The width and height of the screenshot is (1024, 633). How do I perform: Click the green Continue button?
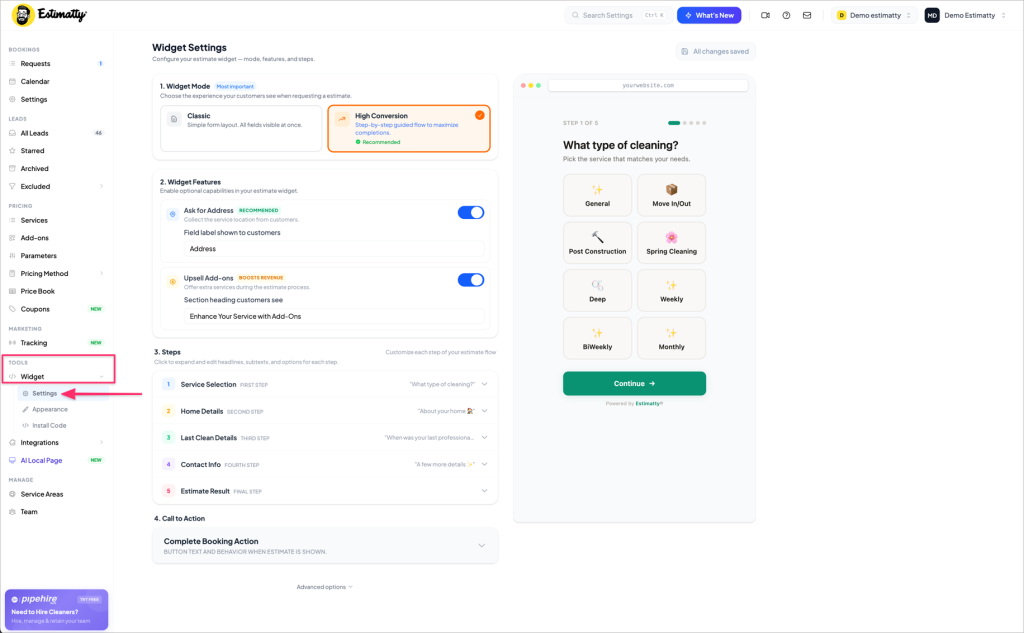pyautogui.click(x=634, y=383)
